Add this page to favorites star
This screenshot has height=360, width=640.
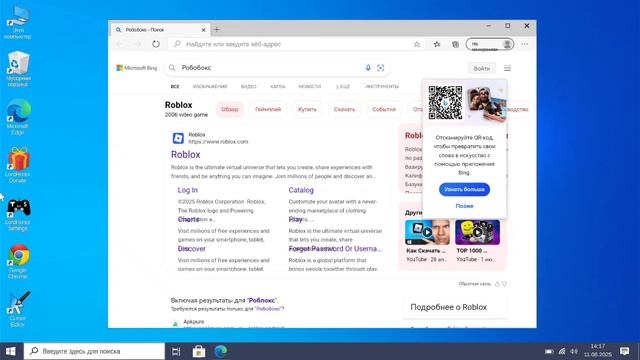(417, 44)
